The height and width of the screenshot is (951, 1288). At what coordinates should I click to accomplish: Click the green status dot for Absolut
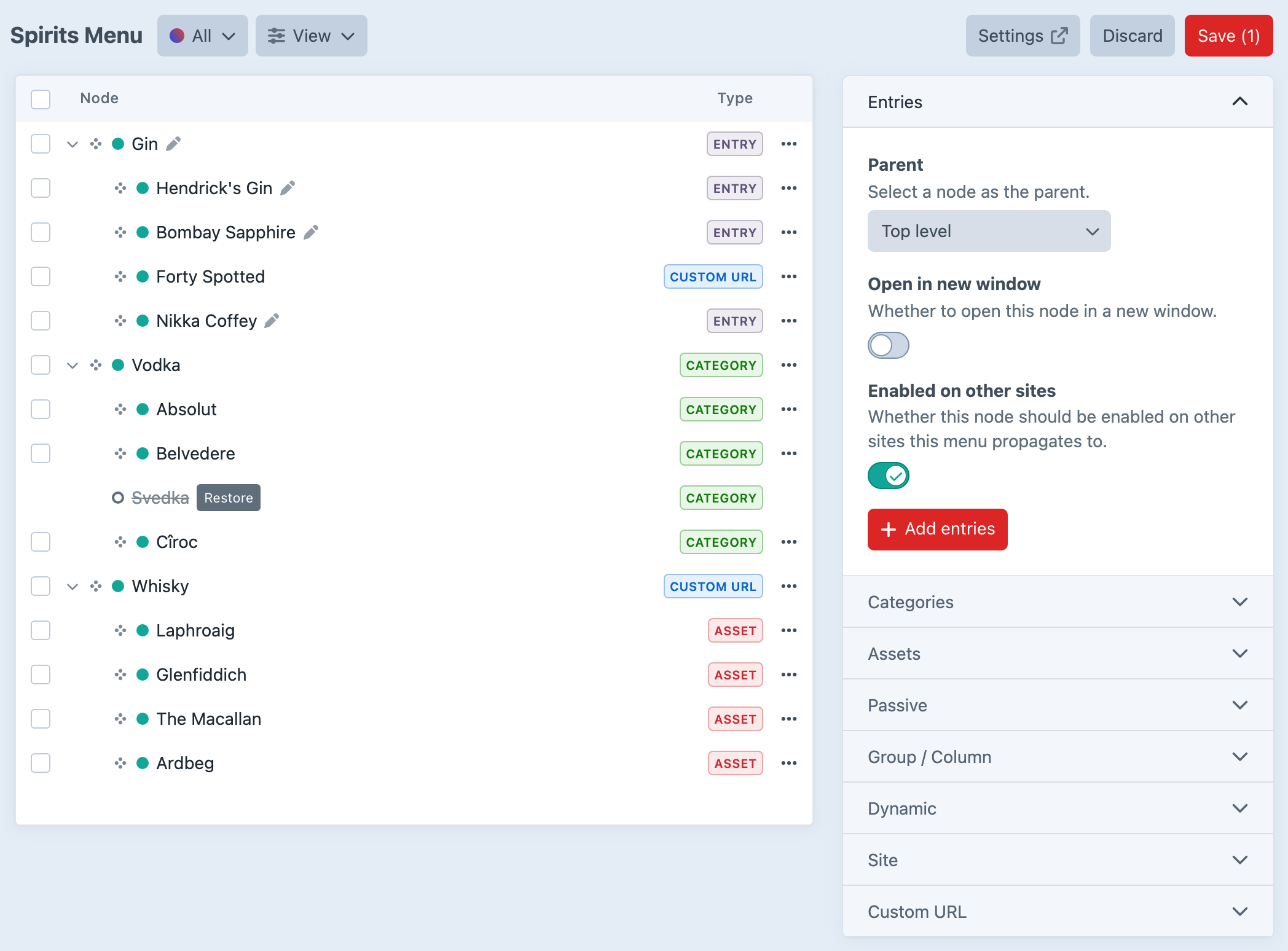click(x=143, y=409)
